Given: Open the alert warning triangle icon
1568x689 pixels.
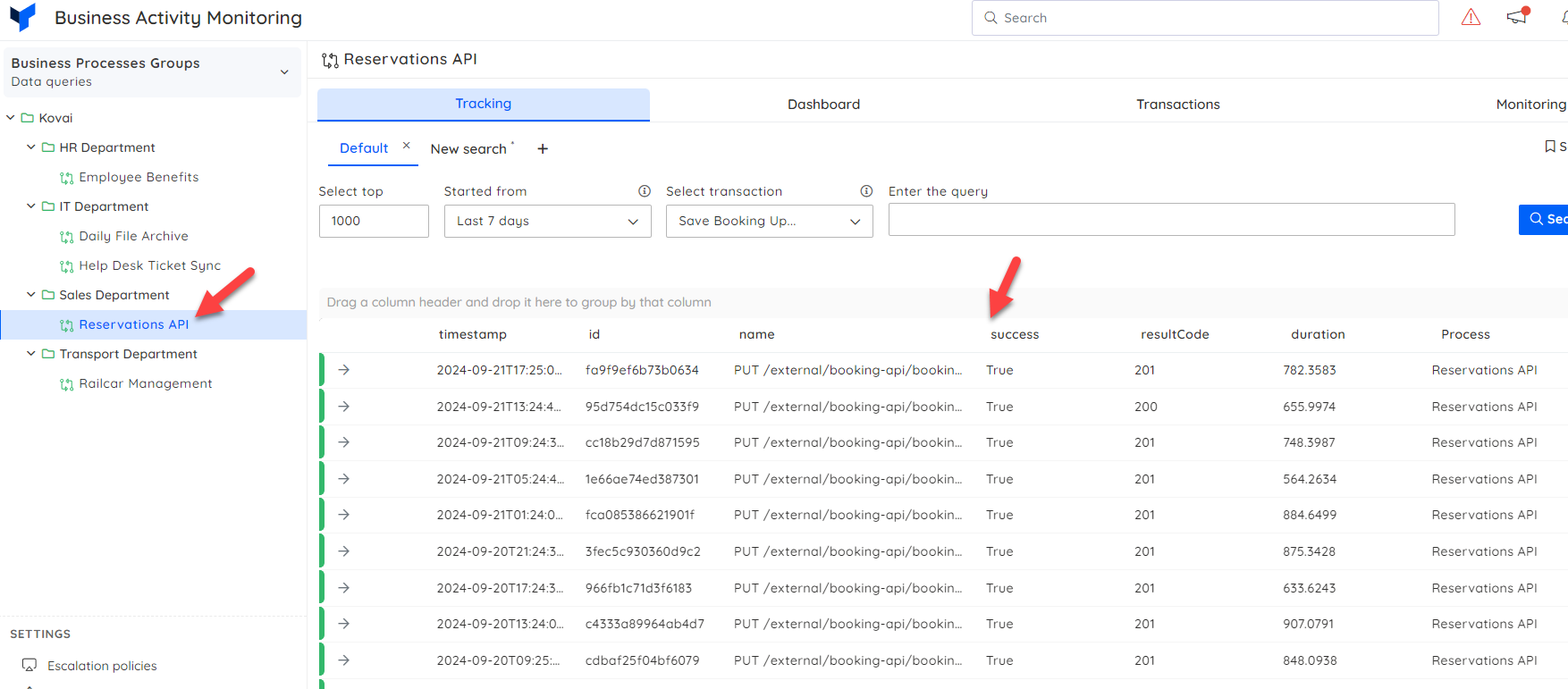Looking at the screenshot, I should click(x=1471, y=17).
